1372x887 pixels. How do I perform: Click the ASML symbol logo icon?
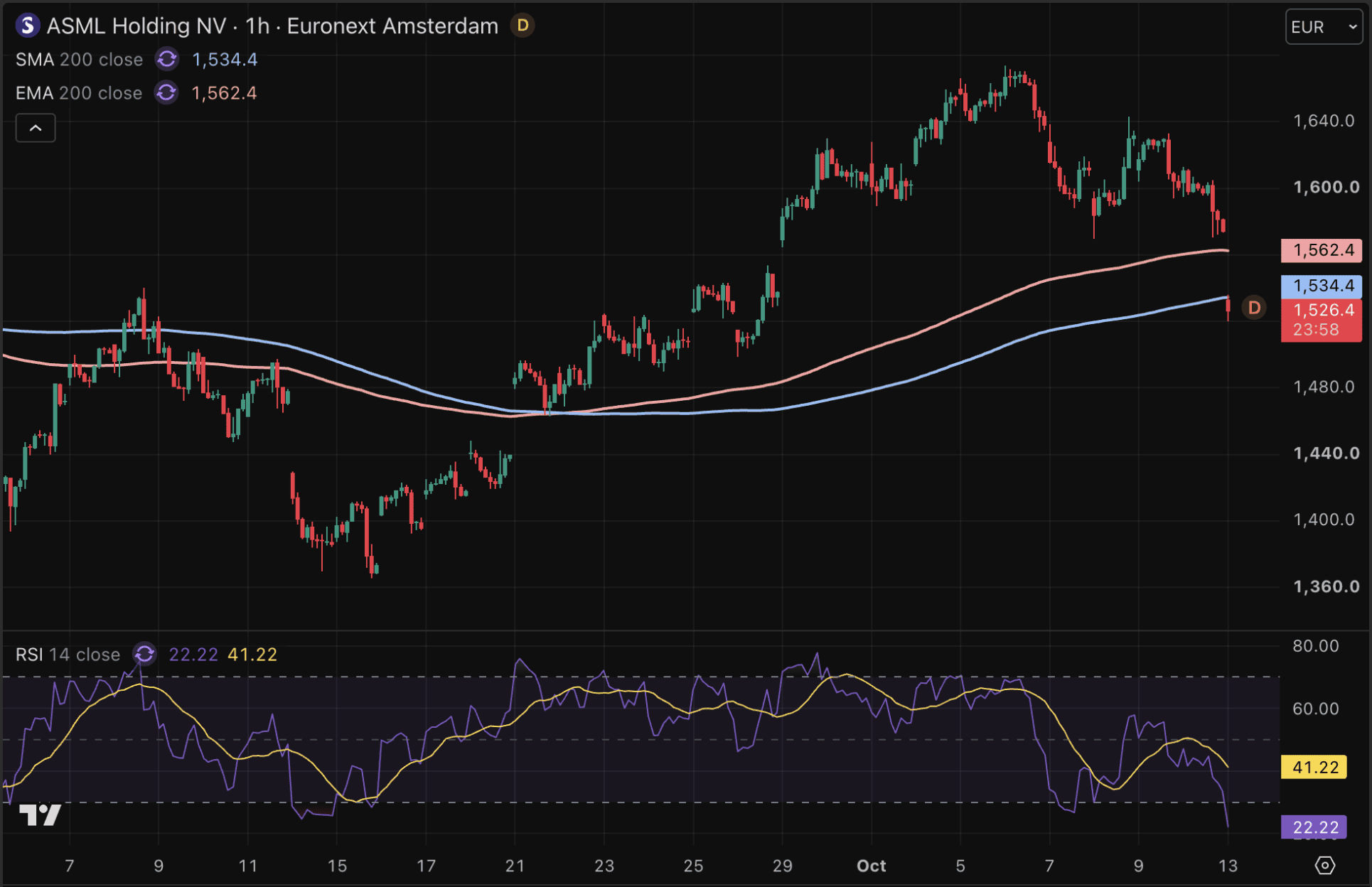[27, 26]
